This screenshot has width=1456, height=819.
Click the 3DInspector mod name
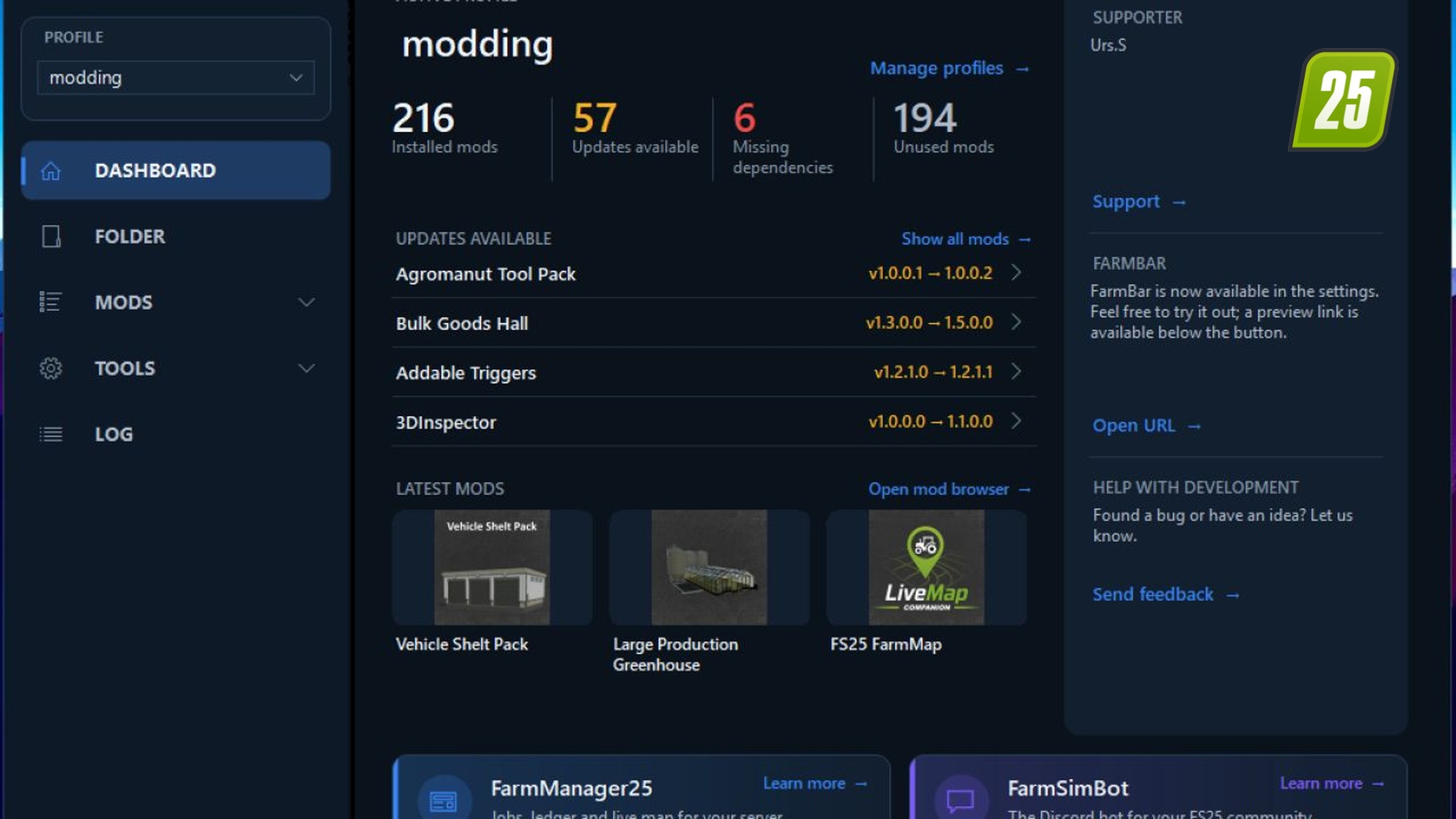[446, 422]
